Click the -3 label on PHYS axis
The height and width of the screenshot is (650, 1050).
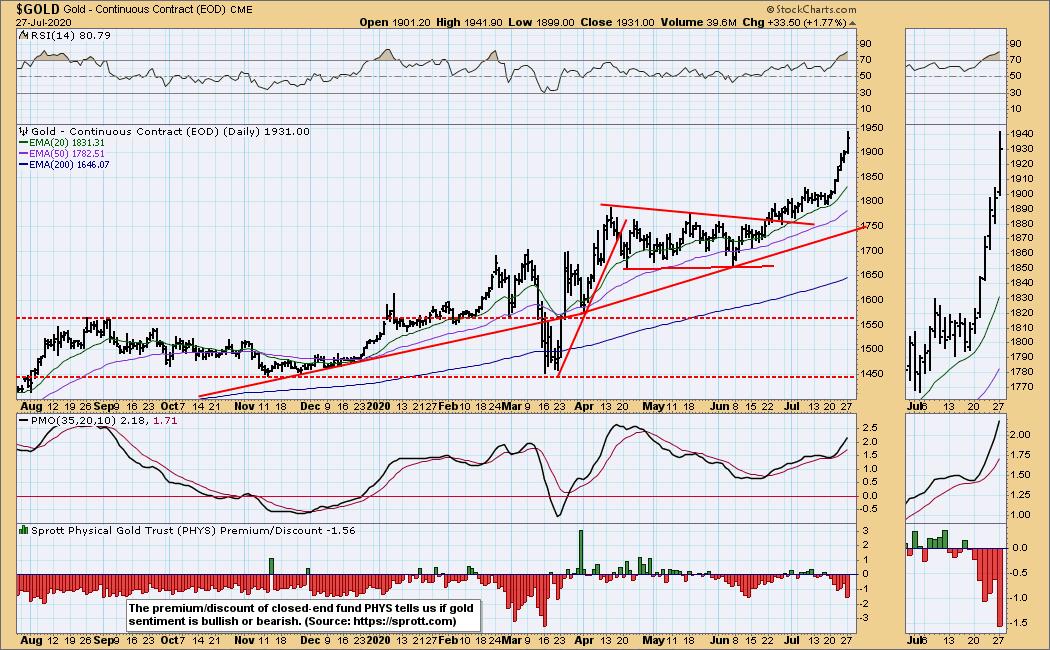coord(867,617)
